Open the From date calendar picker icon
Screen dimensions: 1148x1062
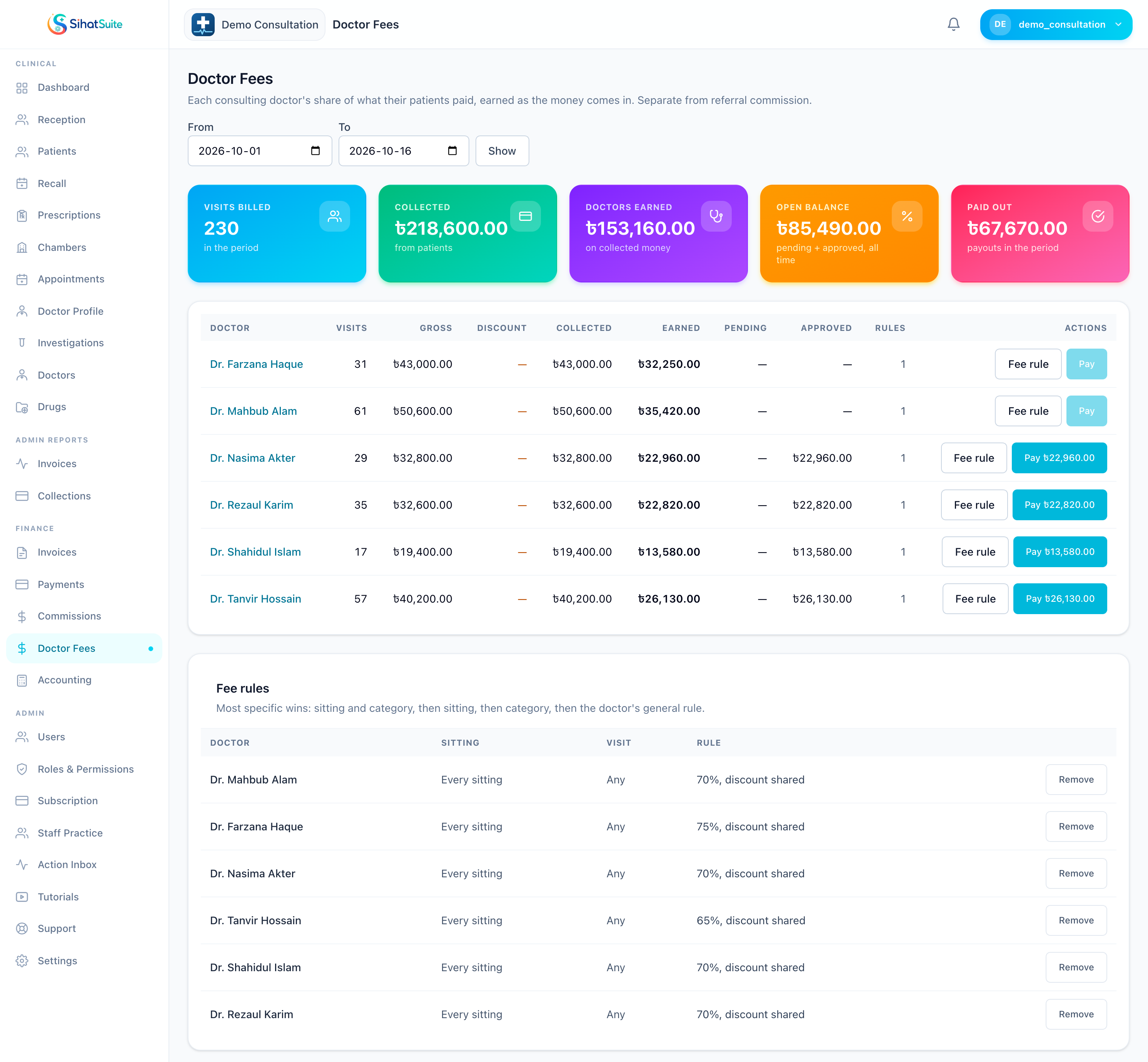(315, 150)
